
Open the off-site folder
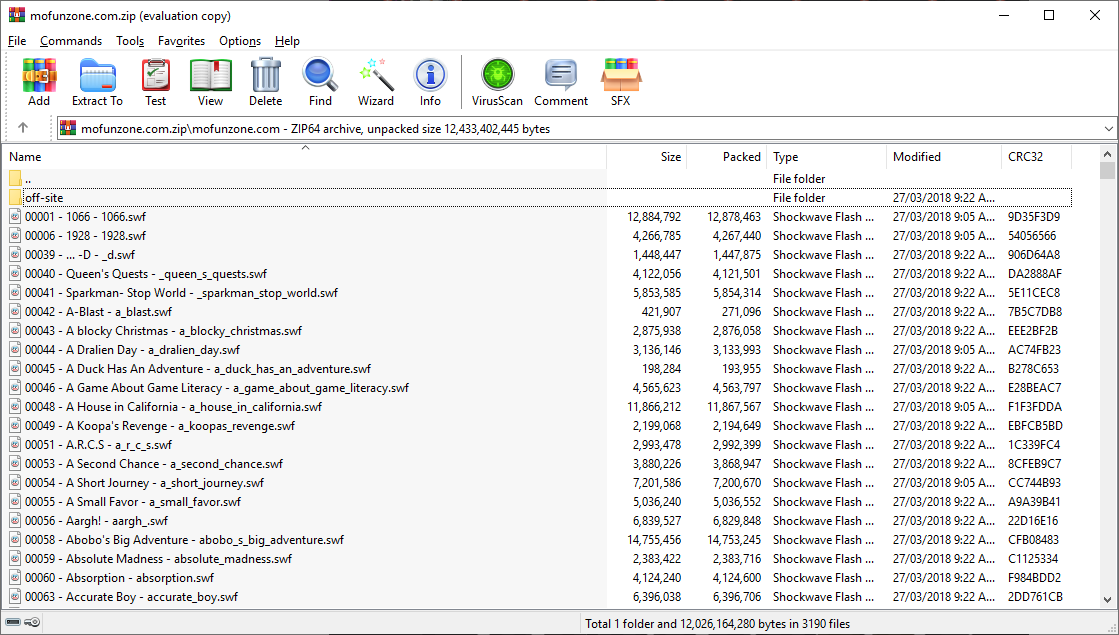tap(44, 198)
